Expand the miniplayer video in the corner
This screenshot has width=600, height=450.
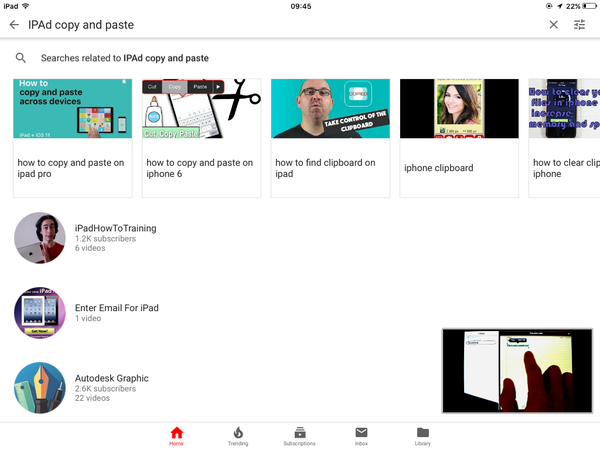click(x=517, y=370)
